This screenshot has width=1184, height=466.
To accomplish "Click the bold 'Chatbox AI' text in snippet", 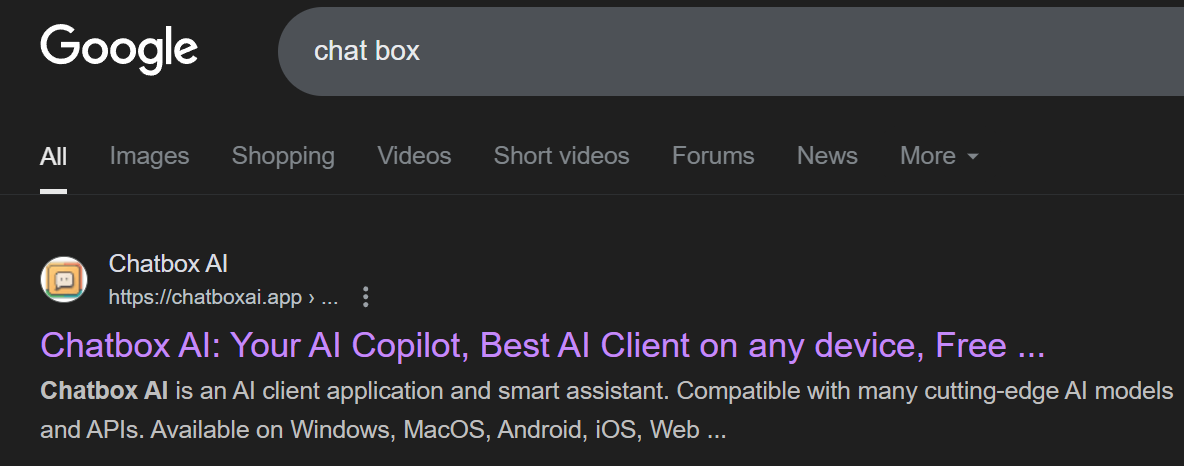I will coord(104,391).
